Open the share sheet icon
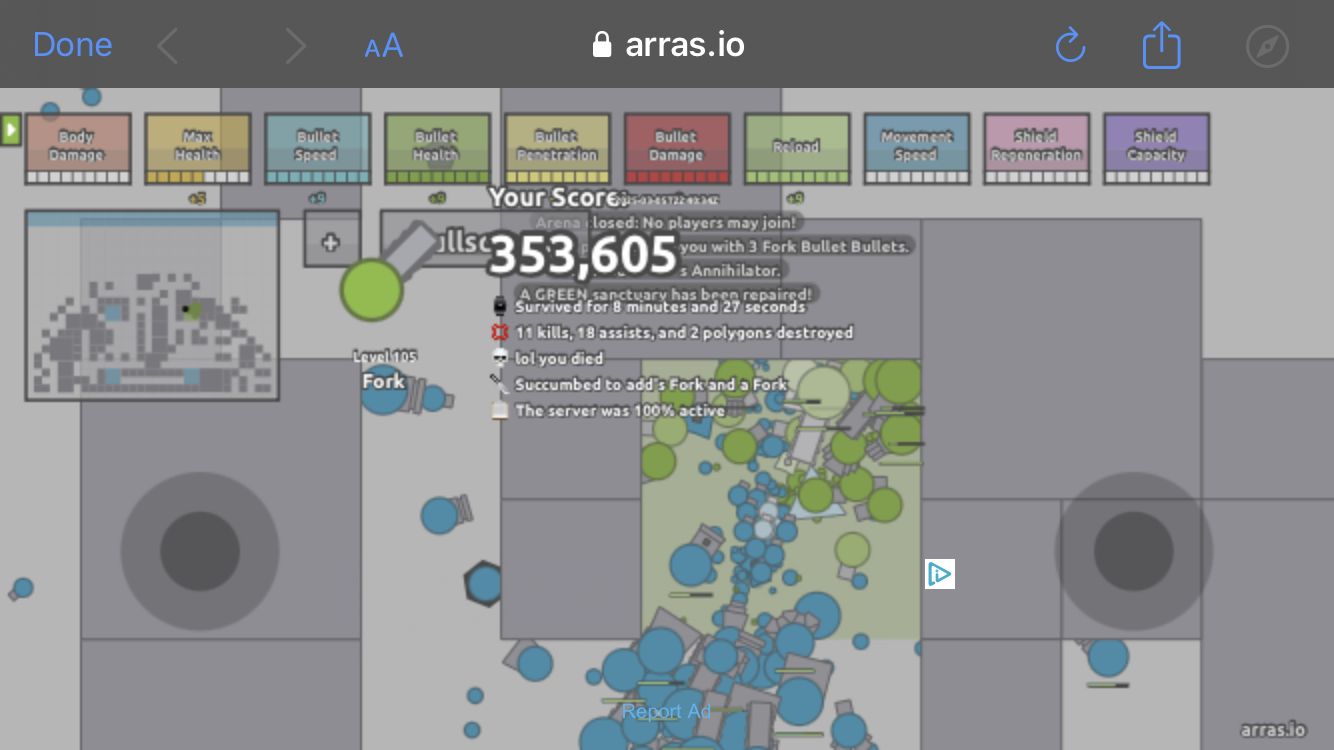This screenshot has height=750, width=1334. click(x=1161, y=45)
